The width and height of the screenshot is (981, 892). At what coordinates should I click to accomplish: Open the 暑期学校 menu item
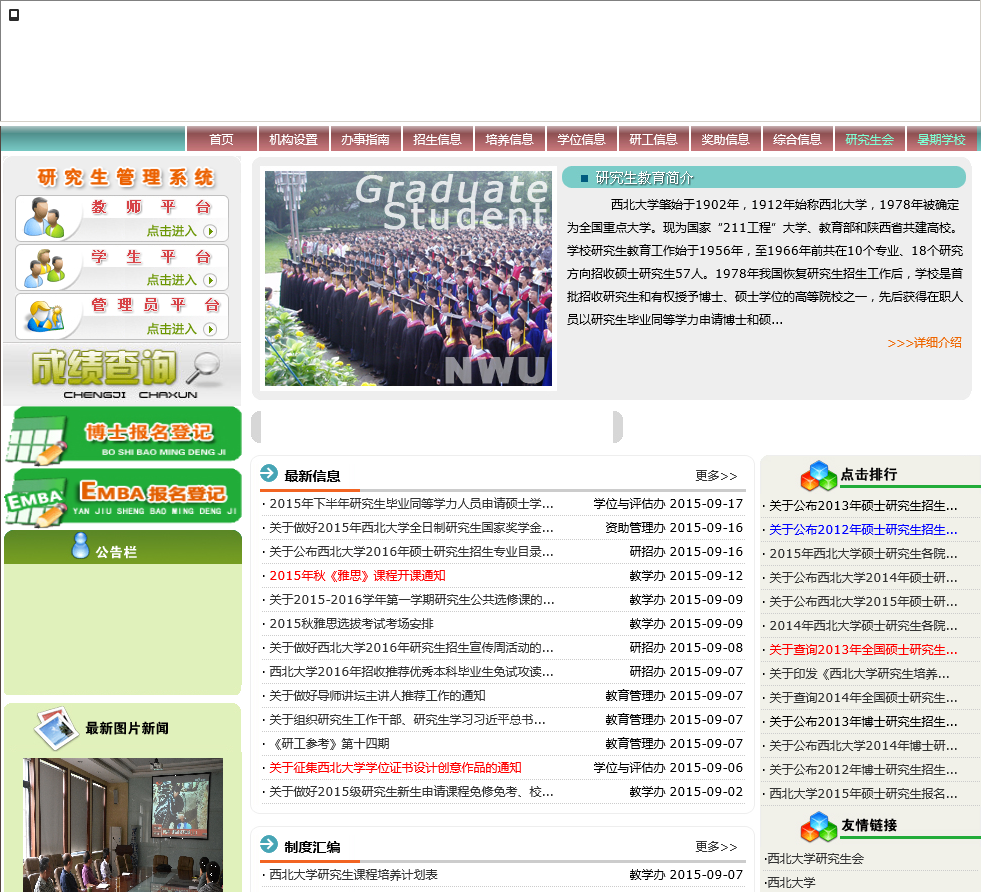point(942,140)
